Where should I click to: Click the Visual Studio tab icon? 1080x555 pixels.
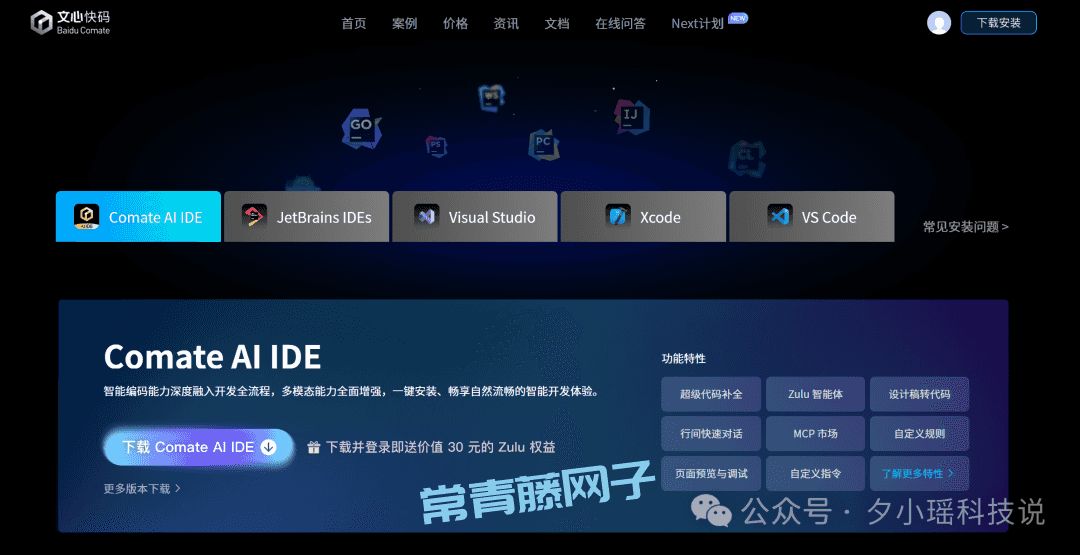(426, 217)
